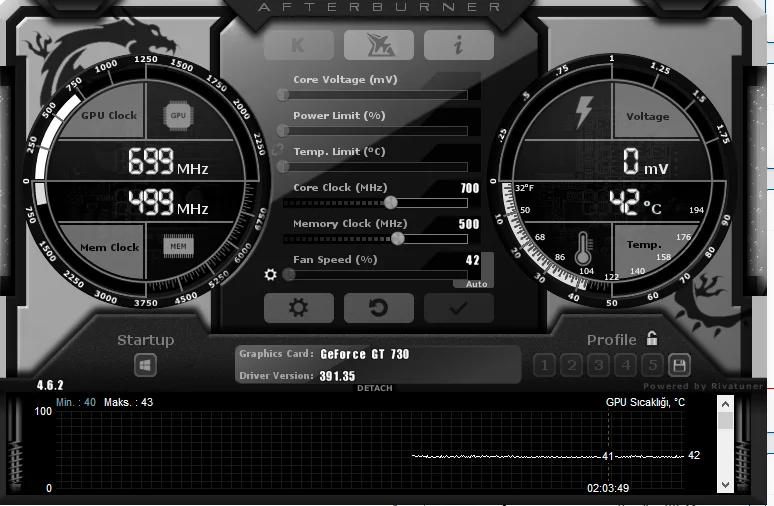Click the Memory Clock value 500
The image size is (774, 506).
468,224
